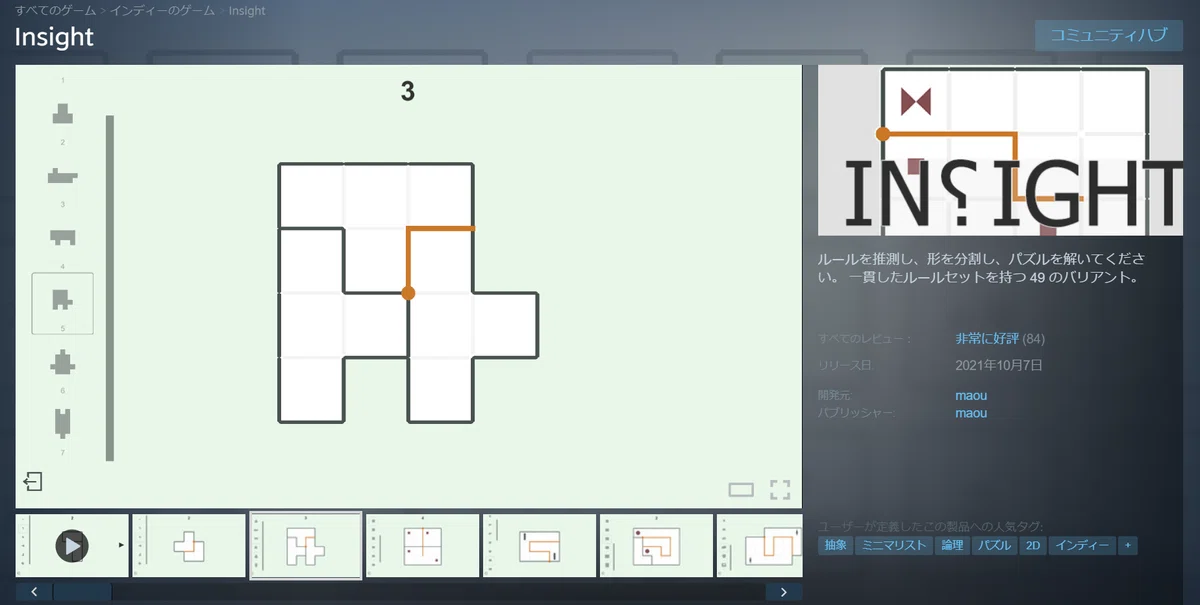Open the sixth thumbnail with two dots
1200x605 pixels.
point(657,545)
